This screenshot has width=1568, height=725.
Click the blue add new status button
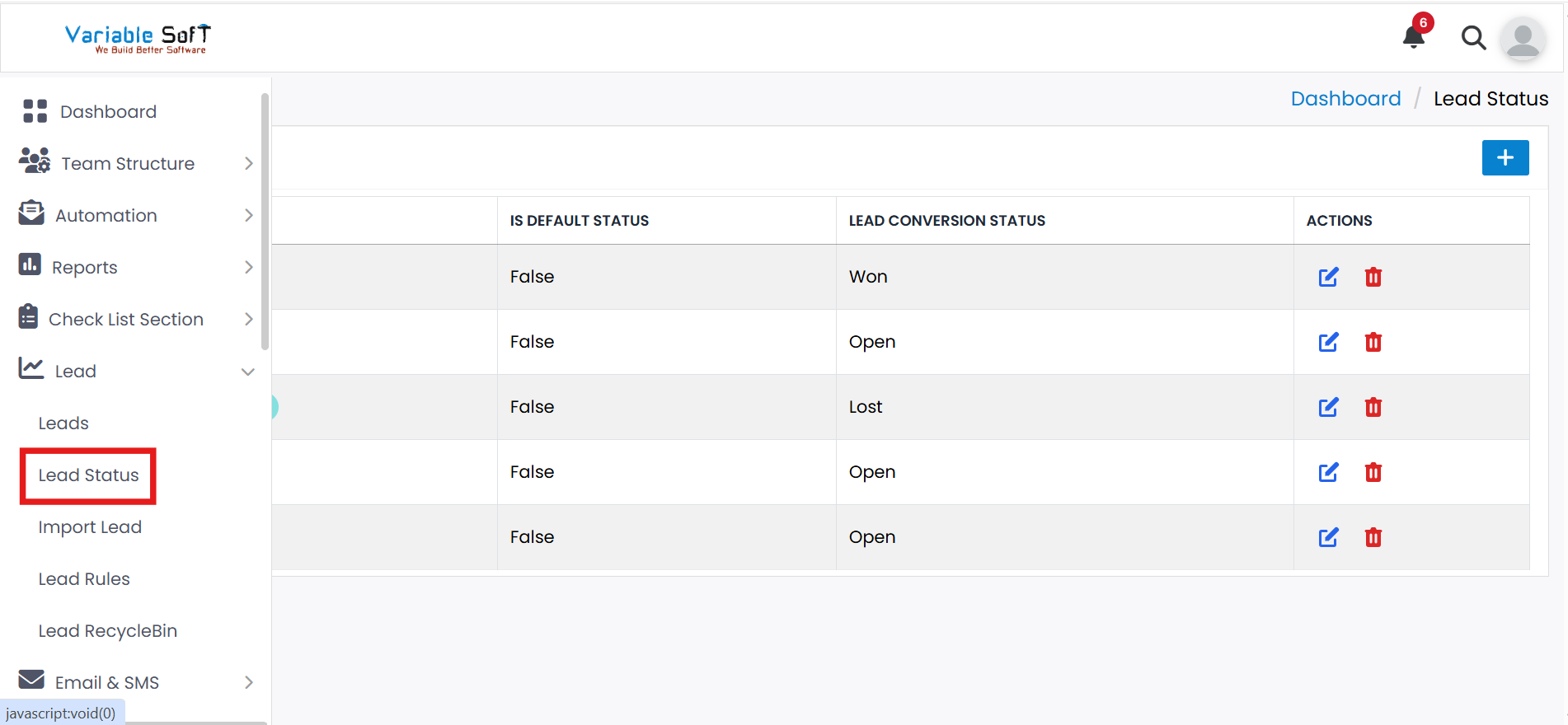(x=1505, y=157)
